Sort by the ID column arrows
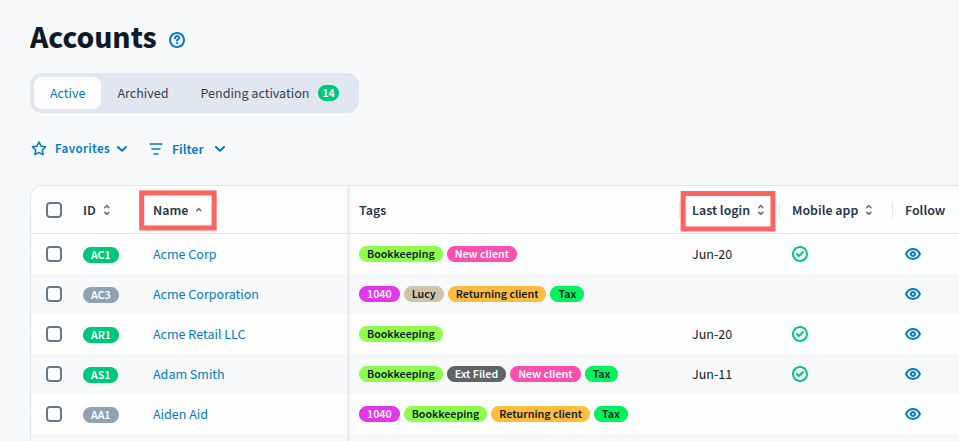 (107, 211)
